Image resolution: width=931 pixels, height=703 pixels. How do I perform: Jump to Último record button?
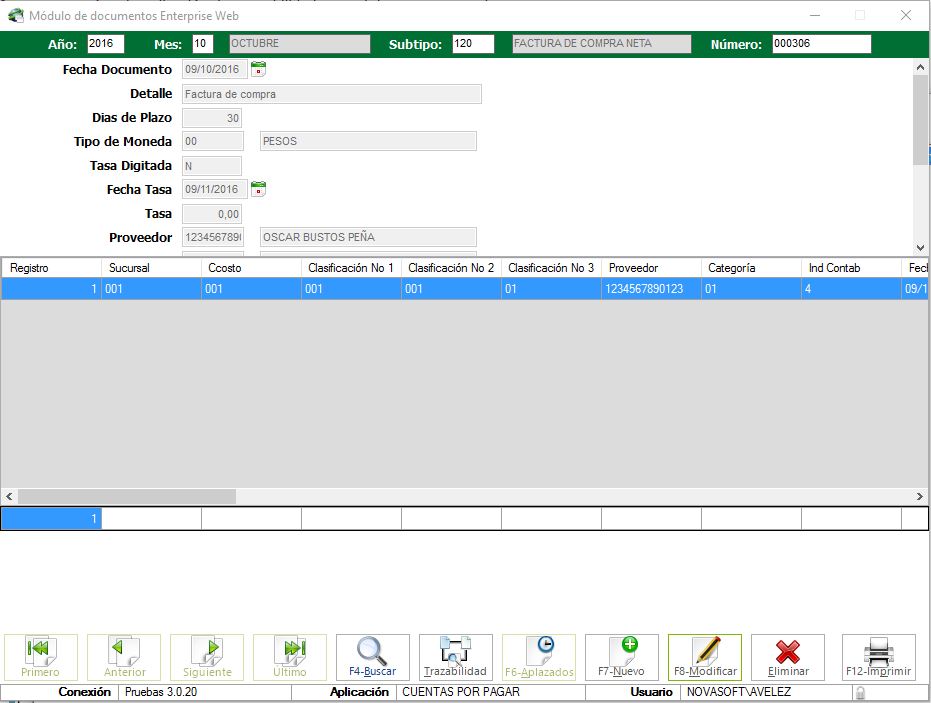pos(290,657)
